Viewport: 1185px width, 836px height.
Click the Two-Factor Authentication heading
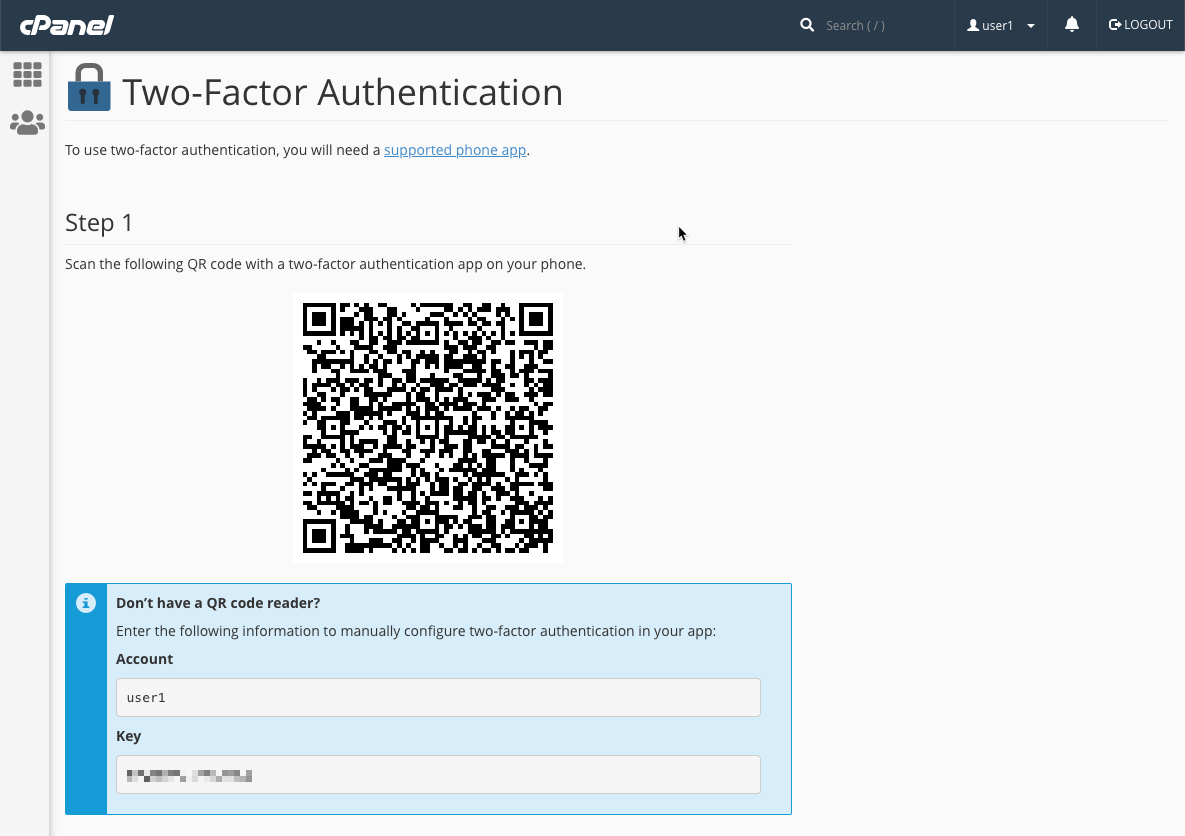pyautogui.click(x=342, y=92)
